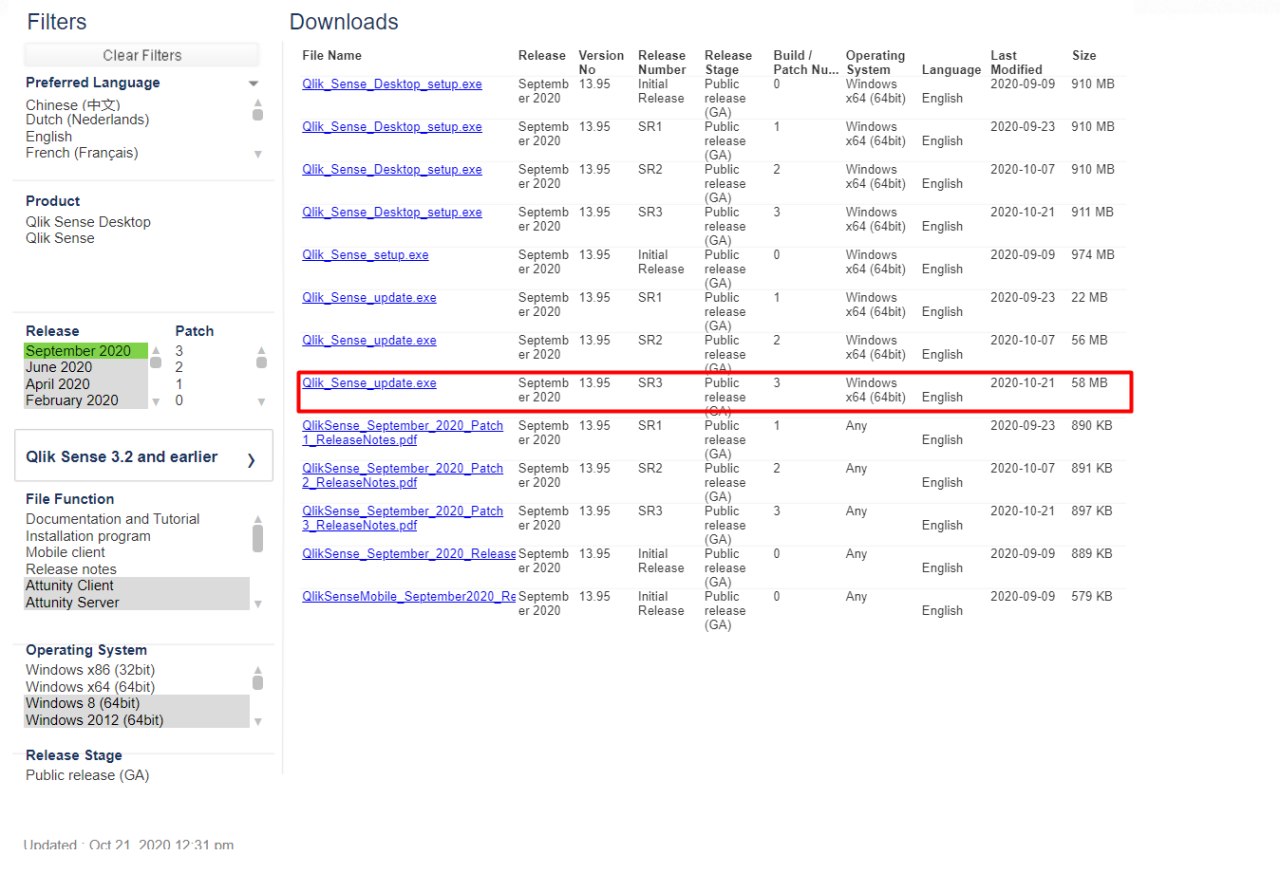Click the Preferred Language list's scroll-up arrow
The width and height of the screenshot is (1280, 892).
coord(258,102)
